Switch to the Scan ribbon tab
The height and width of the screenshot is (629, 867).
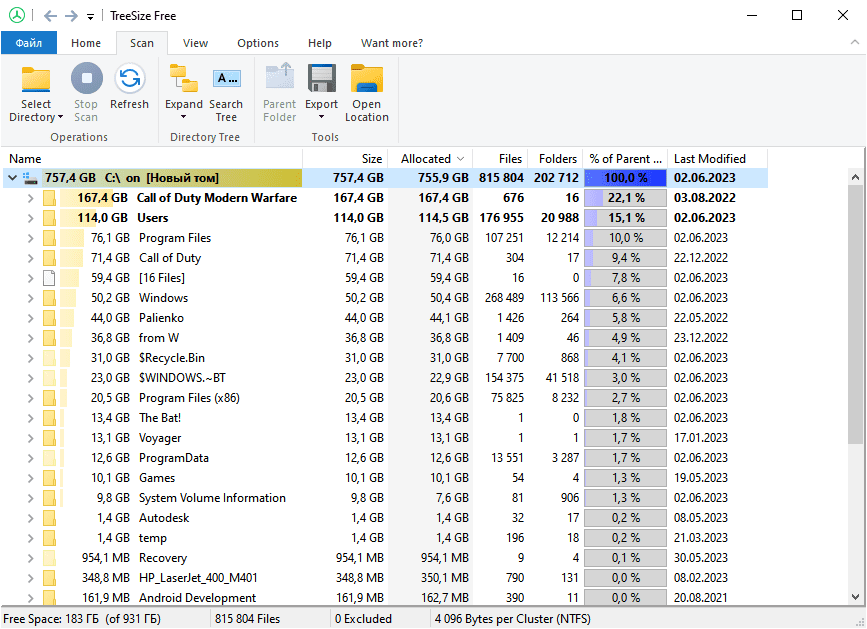(142, 43)
